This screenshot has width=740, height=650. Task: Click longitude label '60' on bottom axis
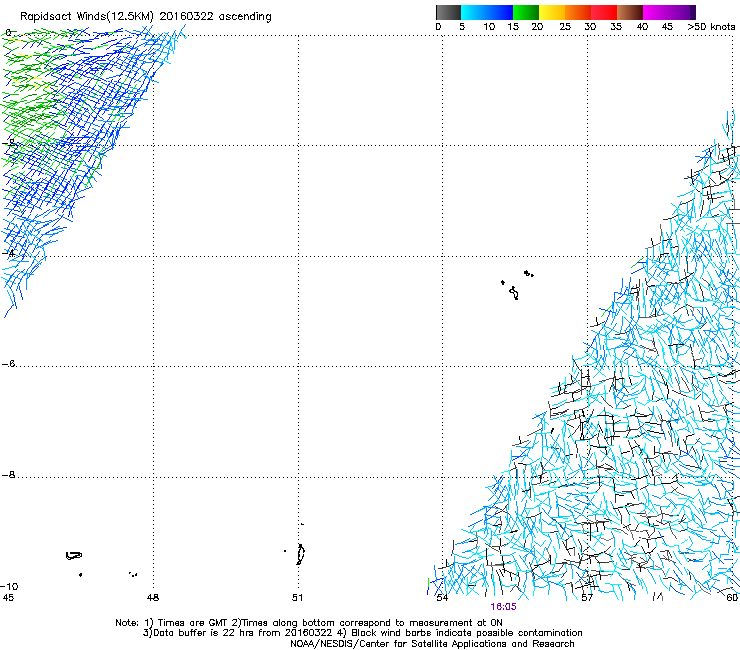pyautogui.click(x=732, y=598)
